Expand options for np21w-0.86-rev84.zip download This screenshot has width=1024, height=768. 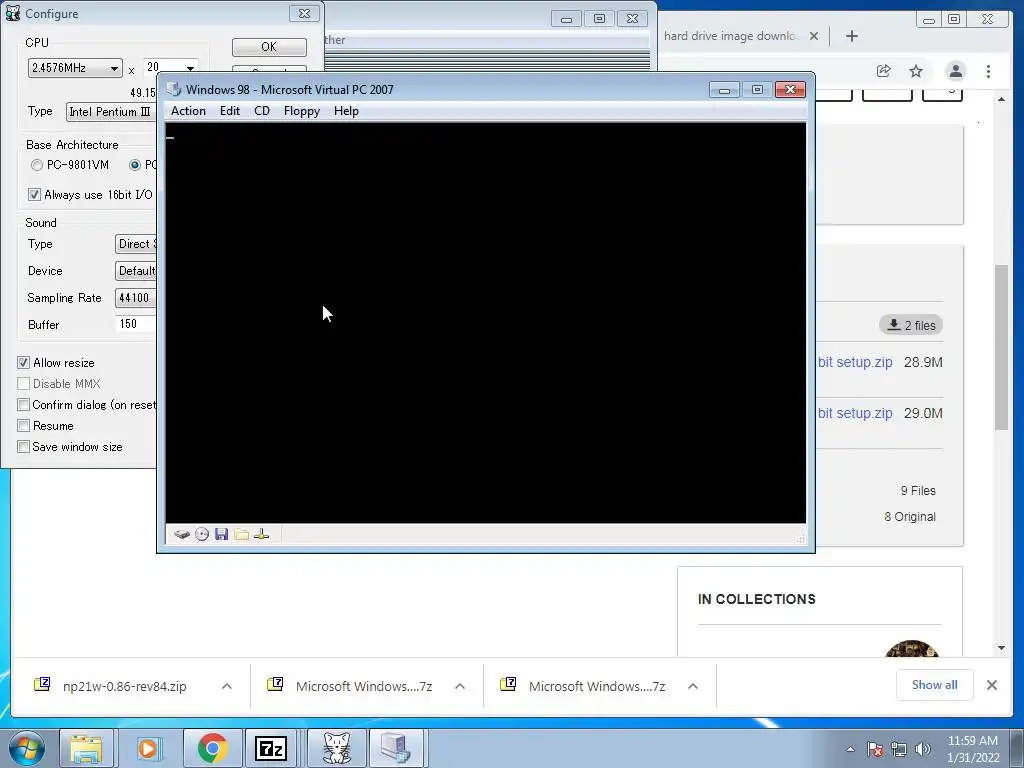coord(227,686)
